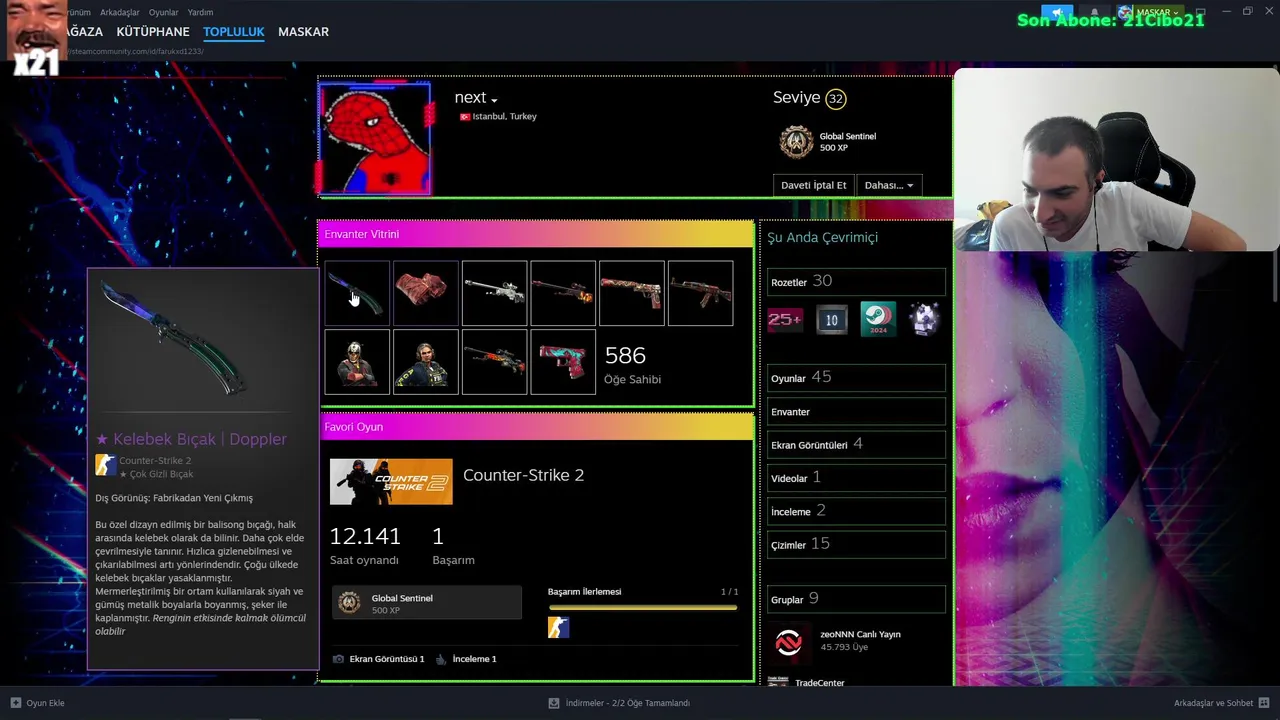Open Videolar 1 link
The height and width of the screenshot is (720, 1280).
click(856, 478)
